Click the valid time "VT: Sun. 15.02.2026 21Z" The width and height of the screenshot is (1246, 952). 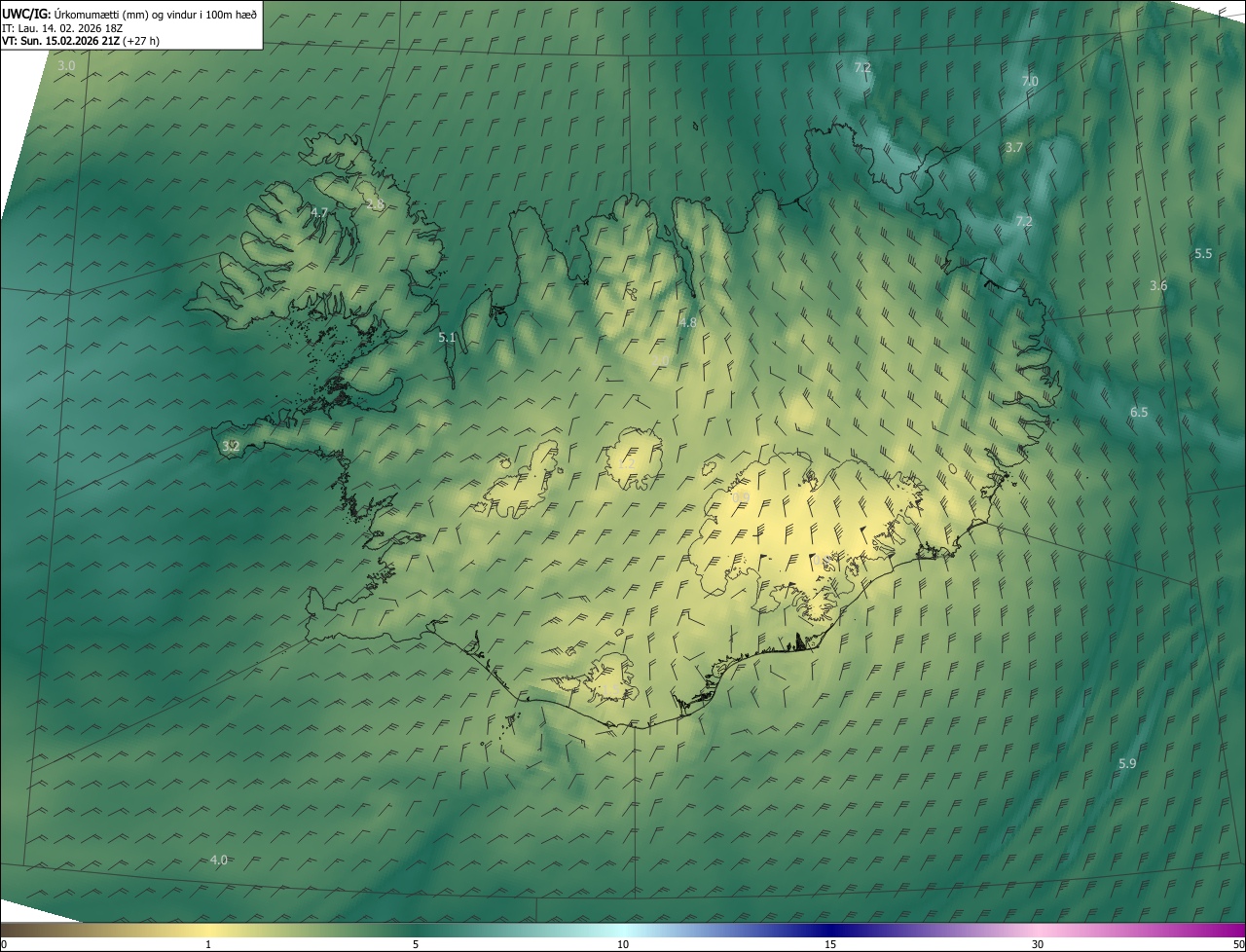pyautogui.click(x=62, y=41)
